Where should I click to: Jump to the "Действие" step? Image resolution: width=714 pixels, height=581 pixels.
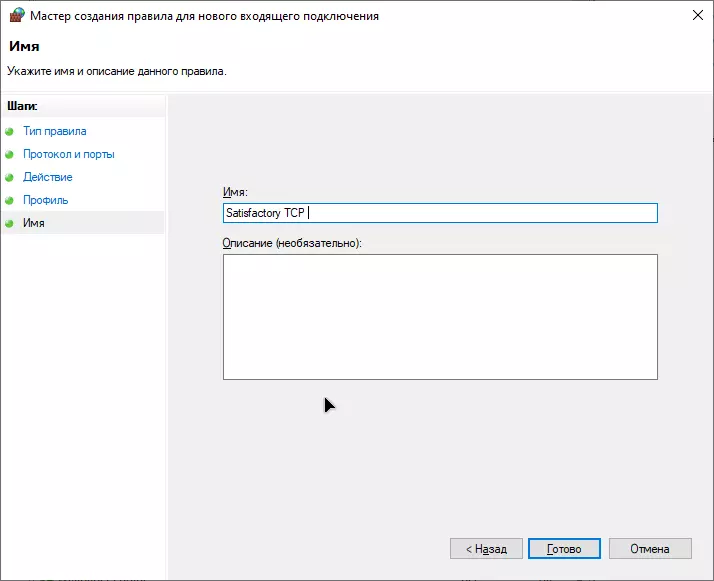point(47,177)
